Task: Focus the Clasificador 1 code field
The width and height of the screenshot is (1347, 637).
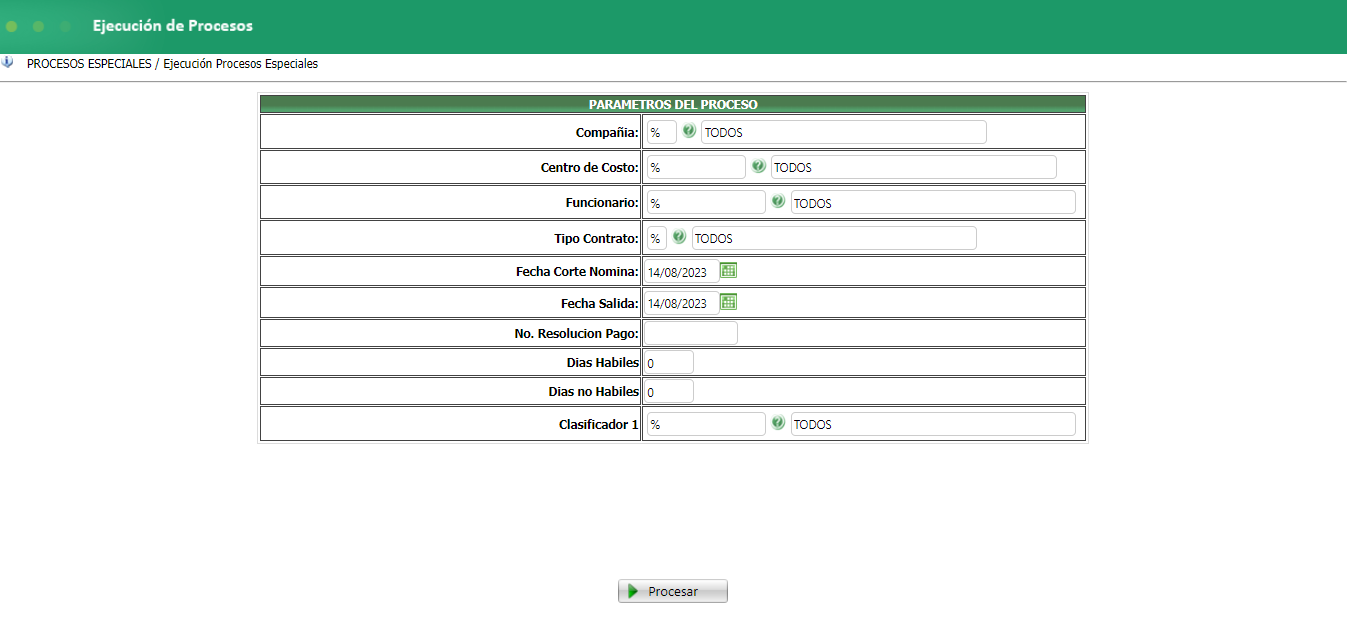Action: pyautogui.click(x=706, y=424)
